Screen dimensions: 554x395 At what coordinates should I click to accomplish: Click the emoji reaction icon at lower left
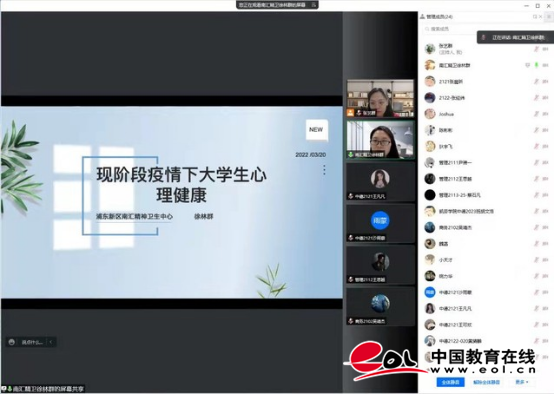12,342
